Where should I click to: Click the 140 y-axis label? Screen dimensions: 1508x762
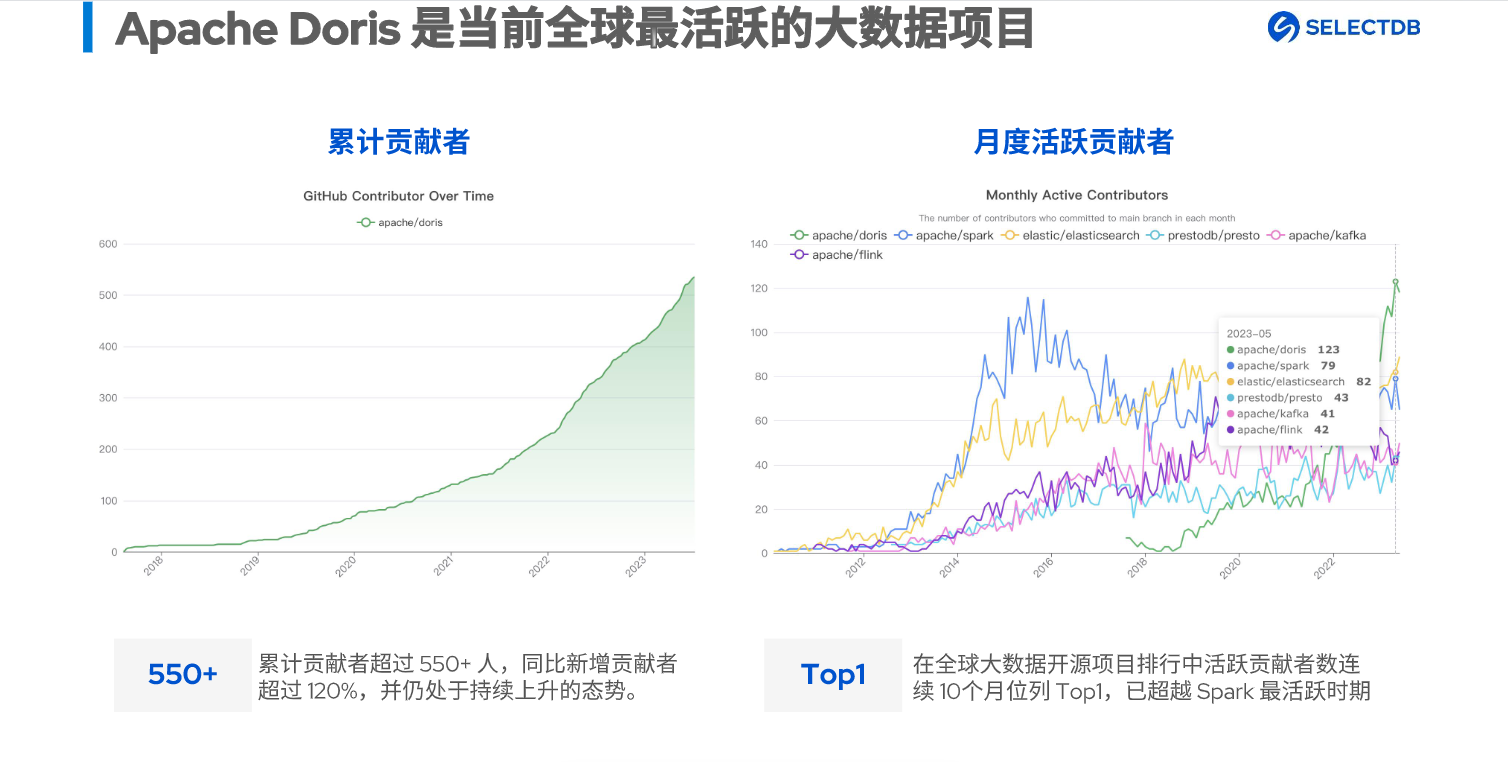(x=758, y=244)
